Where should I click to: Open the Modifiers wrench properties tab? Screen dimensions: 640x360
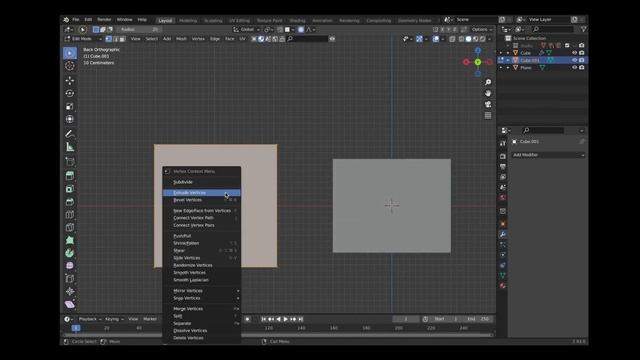click(503, 234)
